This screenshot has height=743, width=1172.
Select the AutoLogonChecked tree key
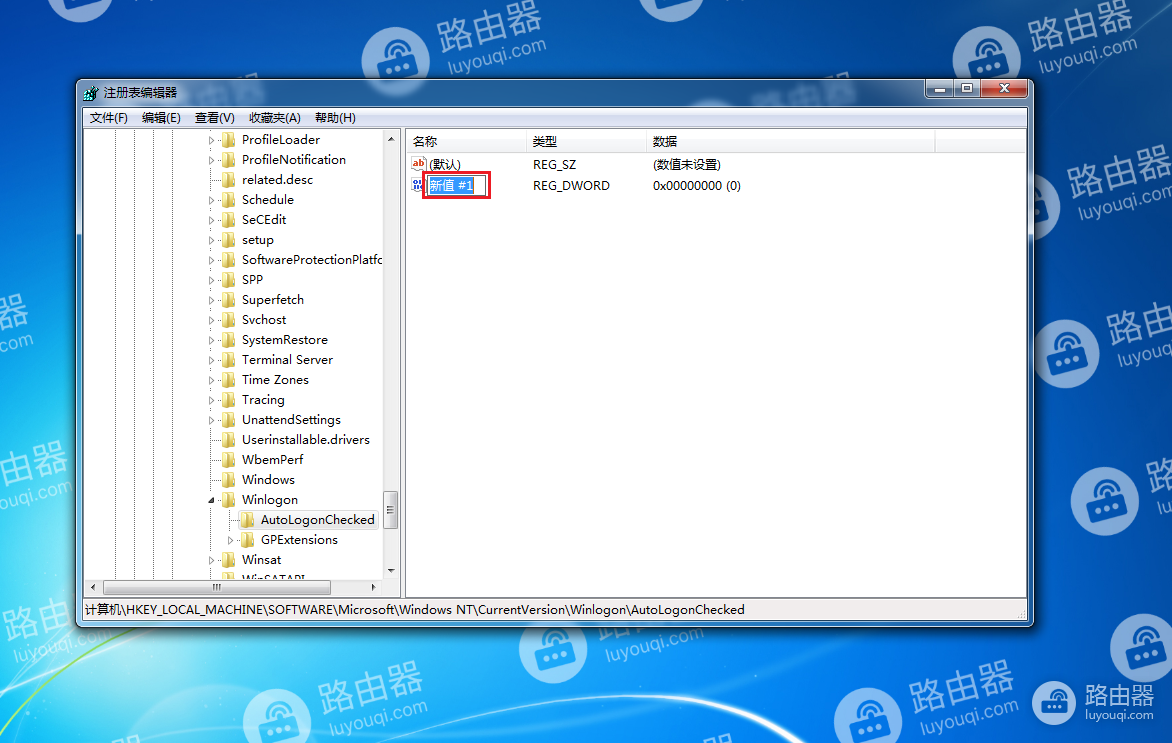(317, 520)
